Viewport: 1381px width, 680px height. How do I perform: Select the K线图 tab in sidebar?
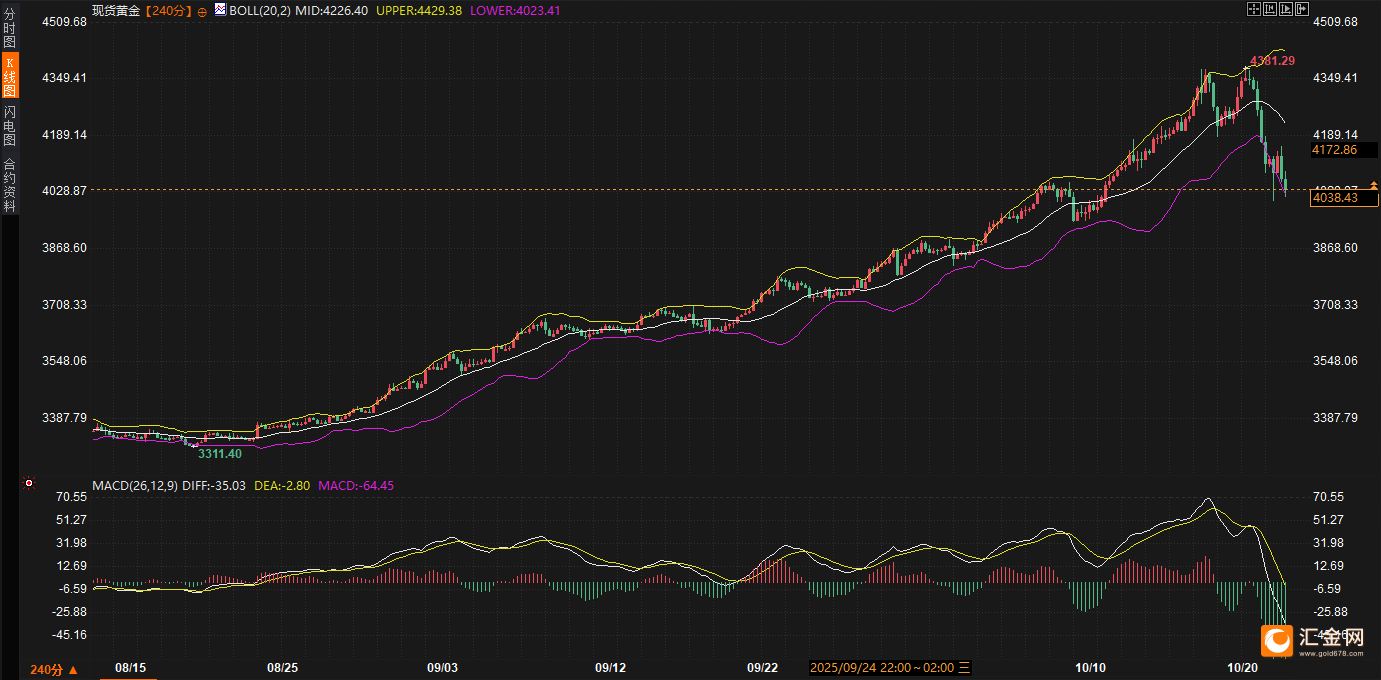(9, 76)
